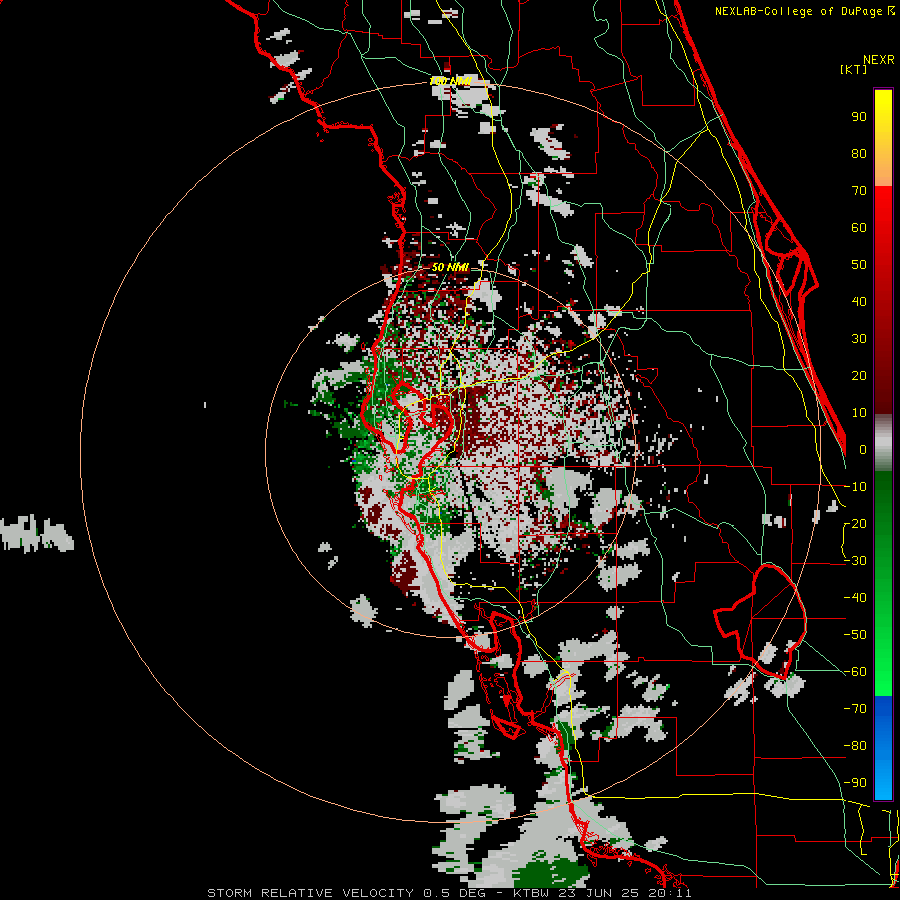The width and height of the screenshot is (900, 900).
Task: Click the positive 70 scale value
Action: 859,191
